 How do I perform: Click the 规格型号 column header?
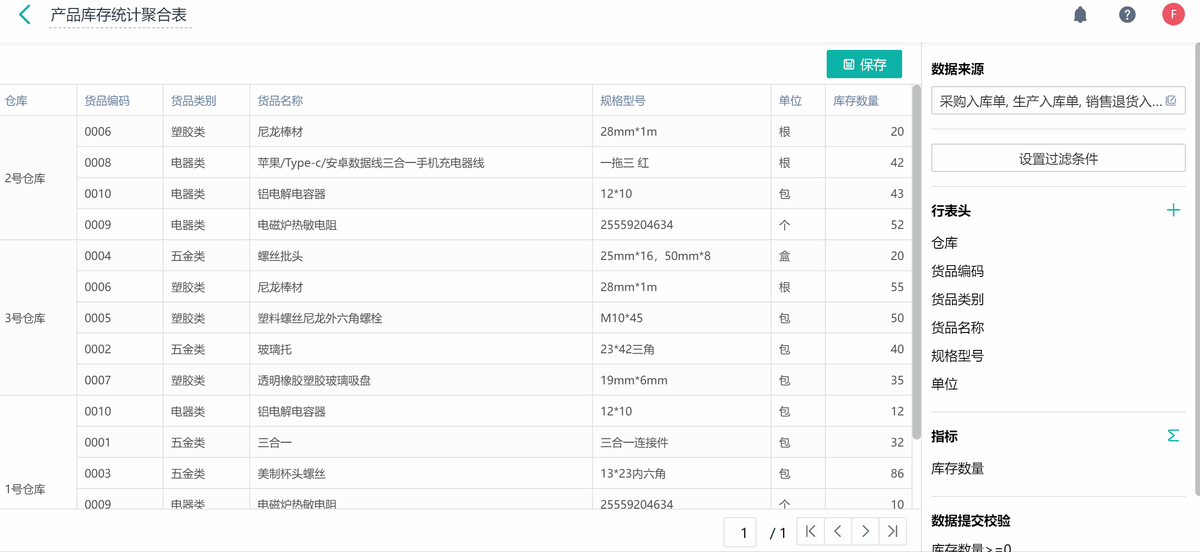pyautogui.click(x=682, y=101)
